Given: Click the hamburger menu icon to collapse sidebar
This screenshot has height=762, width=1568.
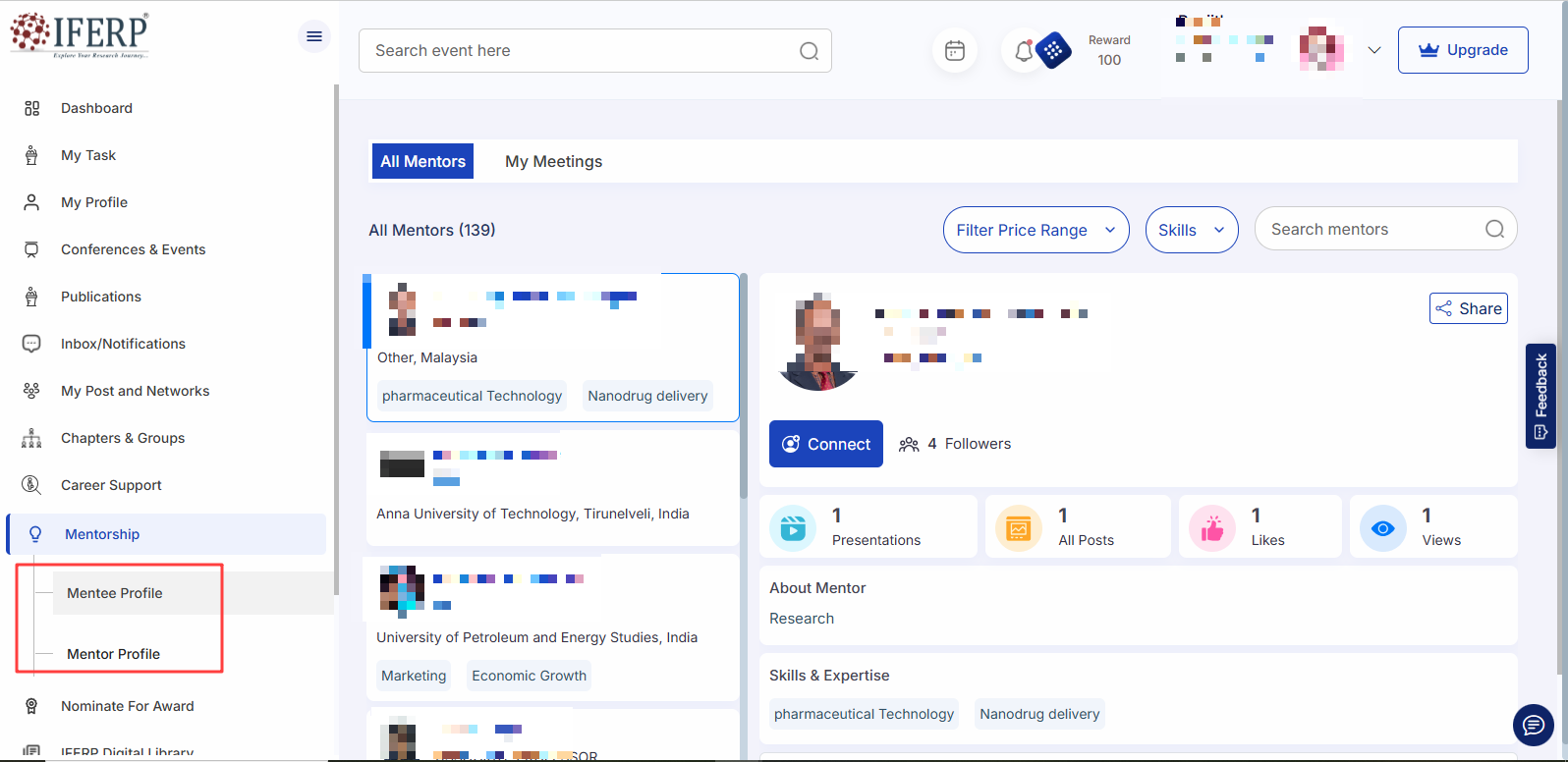Looking at the screenshot, I should click(314, 36).
